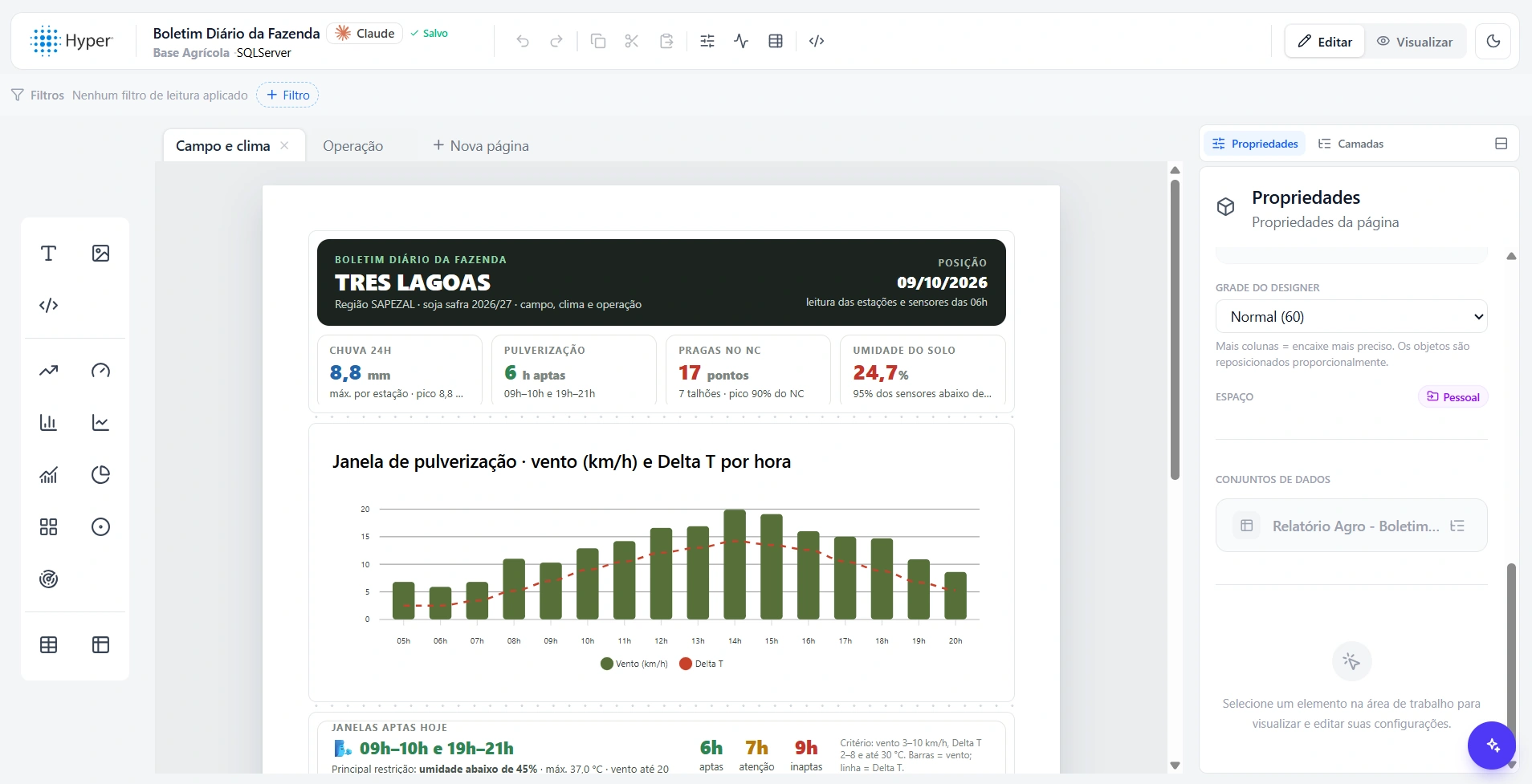Click the Vento (km/h) legend item
1532x784 pixels.
click(x=634, y=664)
